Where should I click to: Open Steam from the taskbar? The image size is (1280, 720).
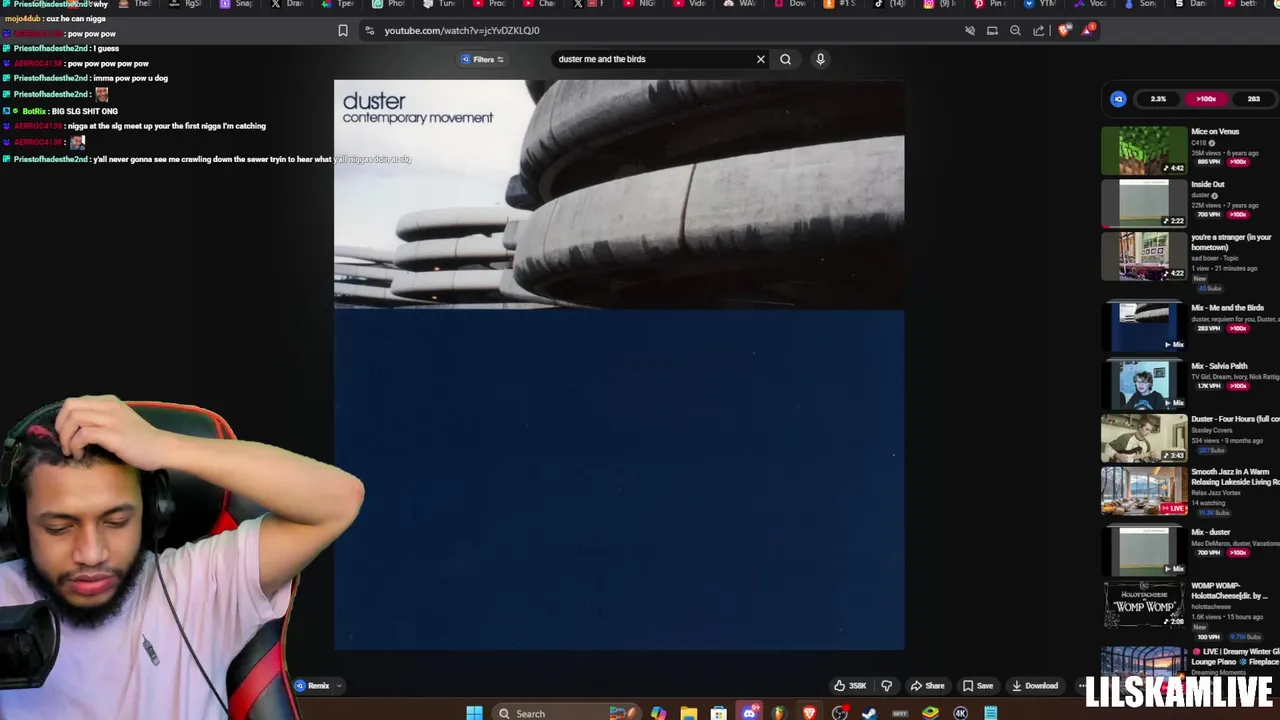tap(869, 713)
